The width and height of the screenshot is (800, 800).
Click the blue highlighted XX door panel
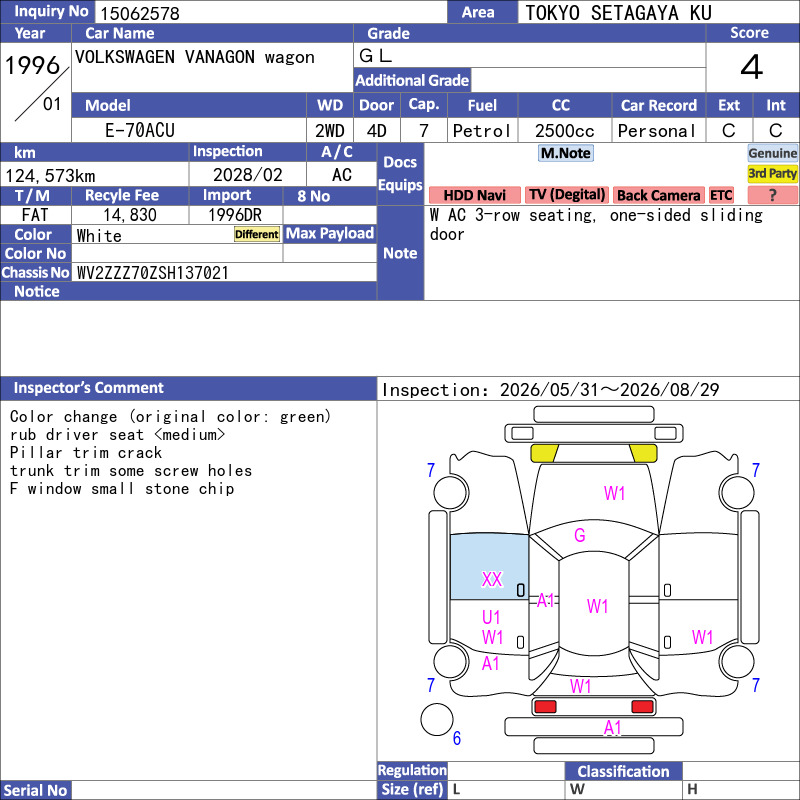click(x=489, y=567)
